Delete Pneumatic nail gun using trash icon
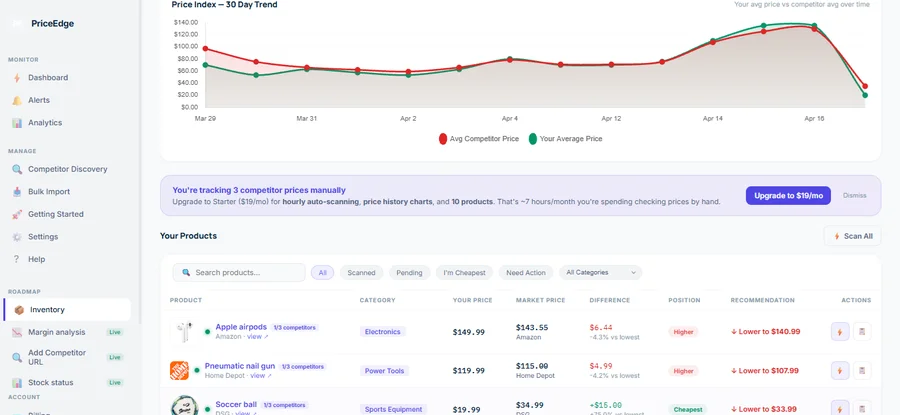Screen dimensions: 900x415 coord(862,371)
